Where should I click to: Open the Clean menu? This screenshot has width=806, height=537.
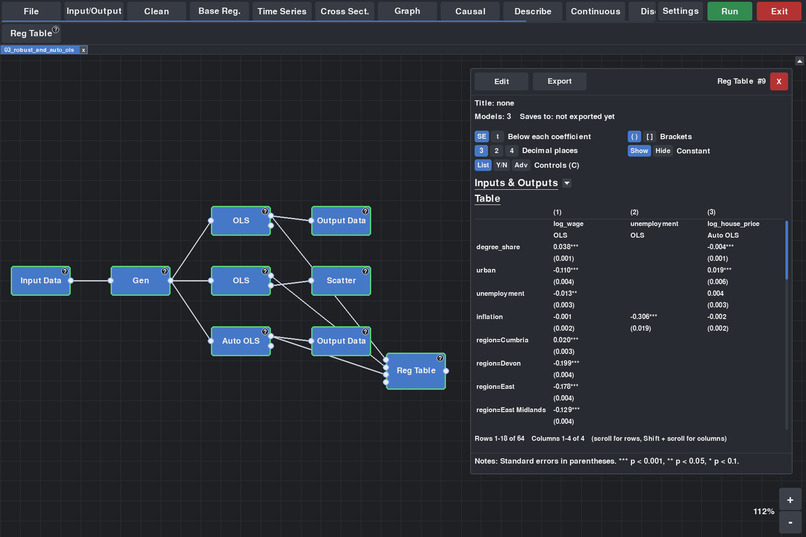point(157,11)
